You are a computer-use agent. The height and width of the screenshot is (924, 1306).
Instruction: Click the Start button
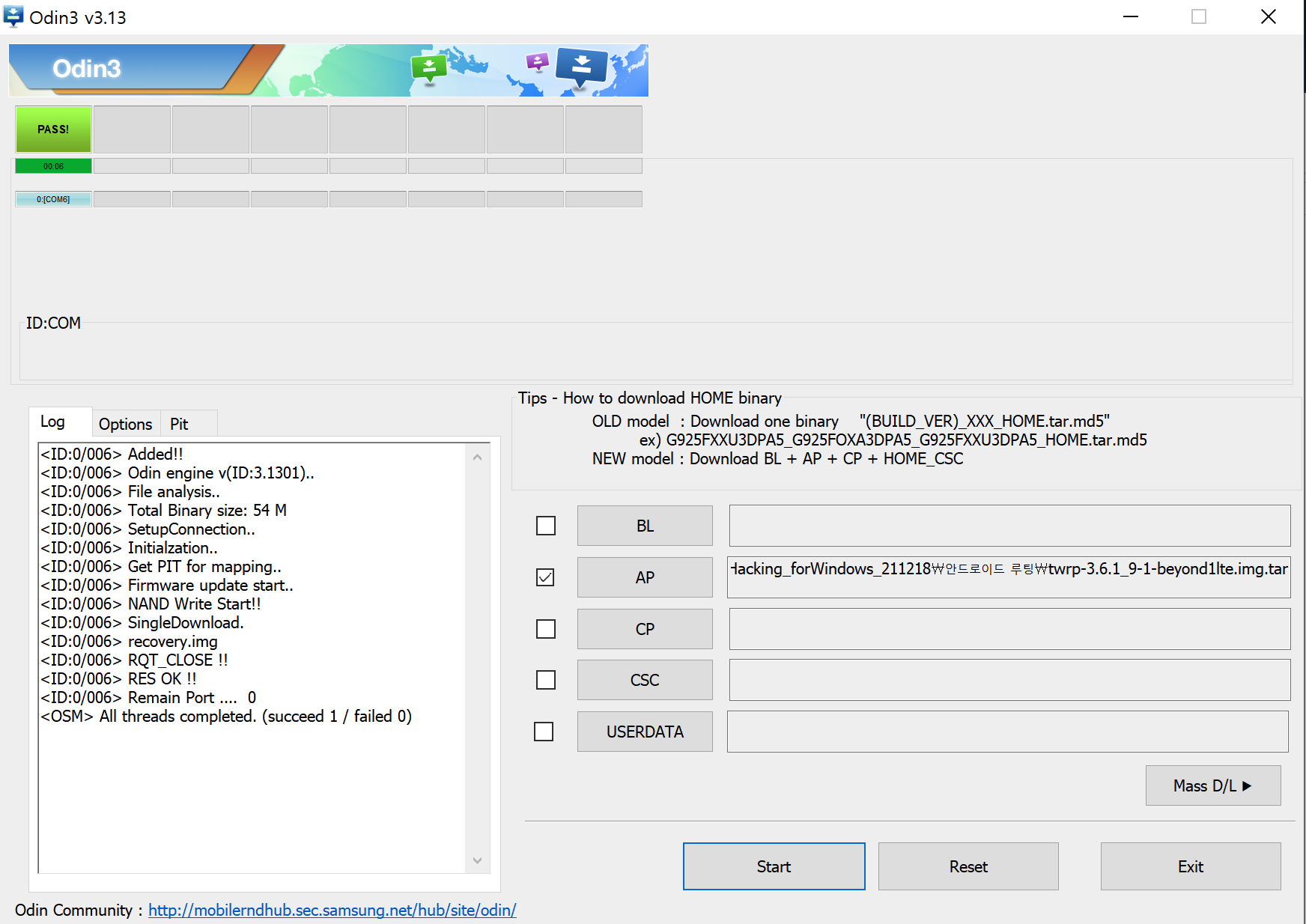coord(774,866)
